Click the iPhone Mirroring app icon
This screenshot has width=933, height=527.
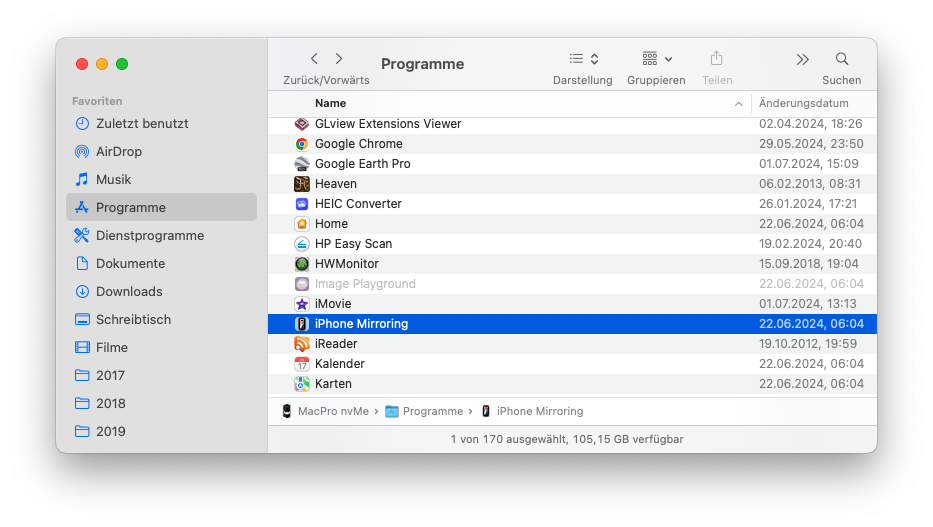pyautogui.click(x=302, y=324)
